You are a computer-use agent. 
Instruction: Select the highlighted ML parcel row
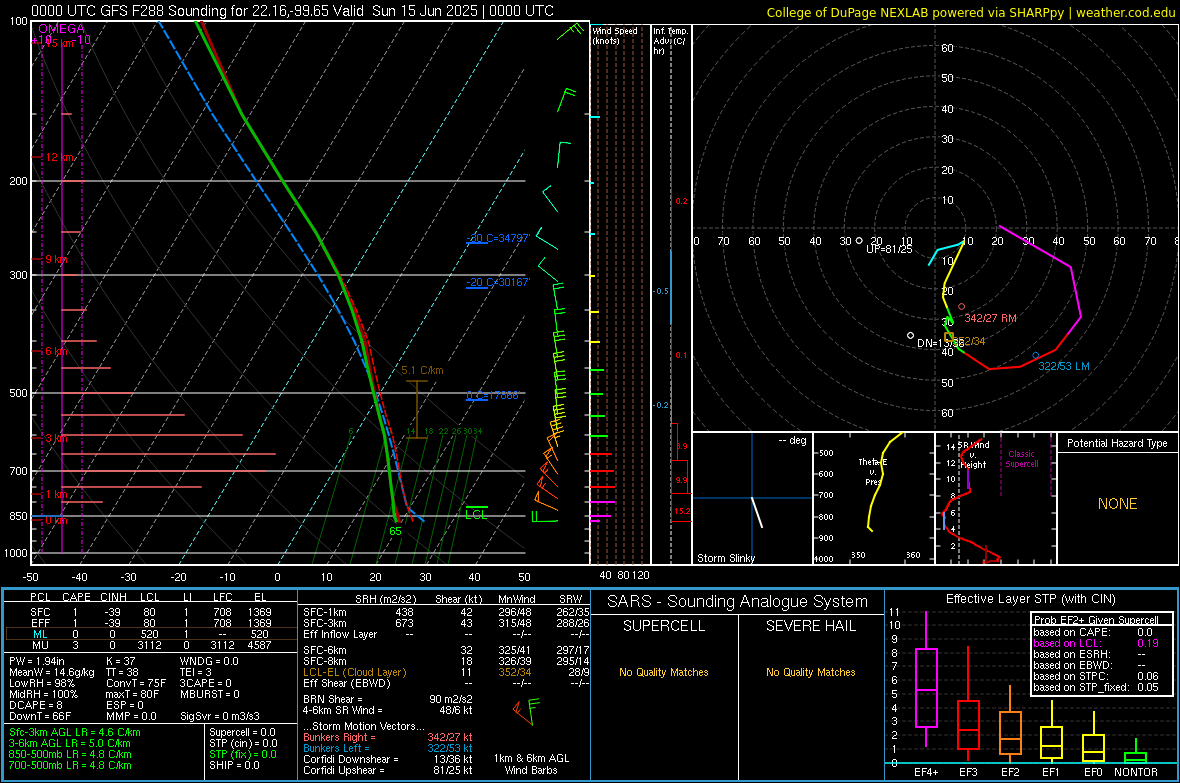tap(149, 634)
